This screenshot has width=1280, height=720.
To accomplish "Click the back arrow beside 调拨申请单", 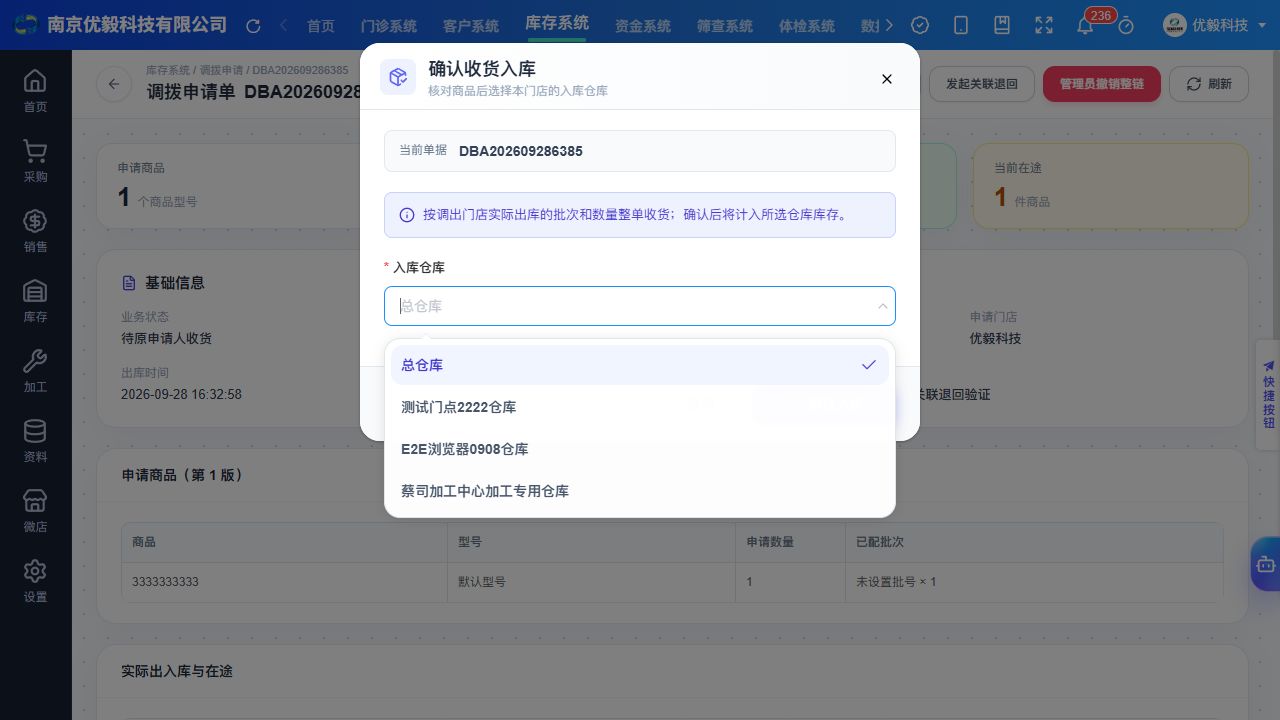I will [114, 84].
